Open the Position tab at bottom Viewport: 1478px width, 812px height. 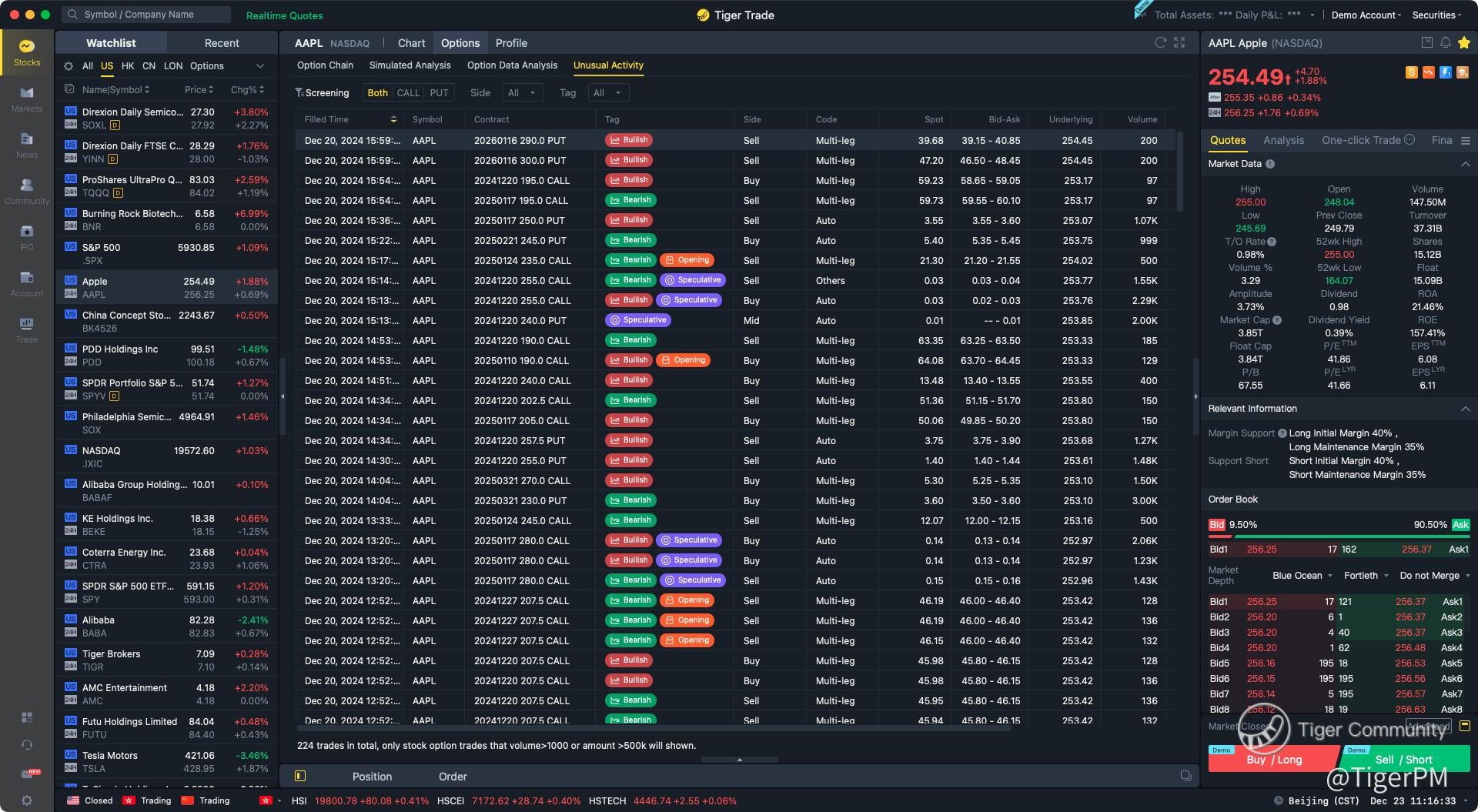372,777
